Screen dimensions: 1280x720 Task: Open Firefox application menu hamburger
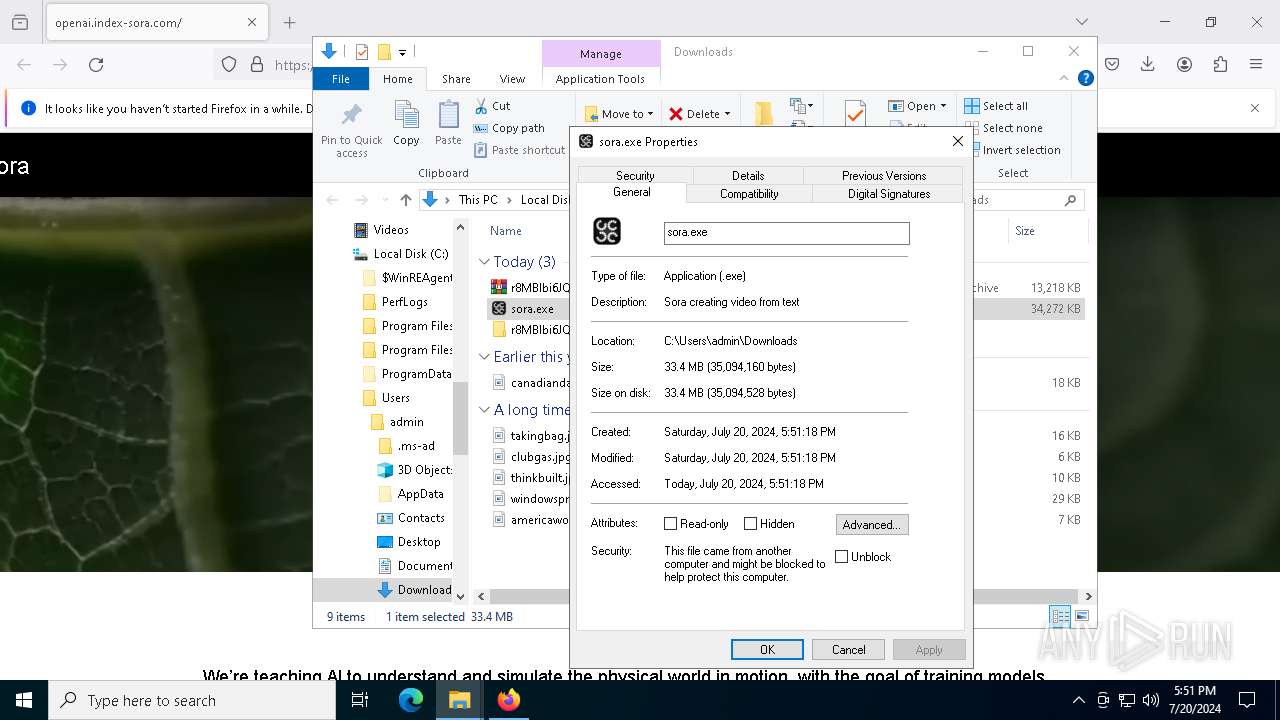coord(1256,65)
